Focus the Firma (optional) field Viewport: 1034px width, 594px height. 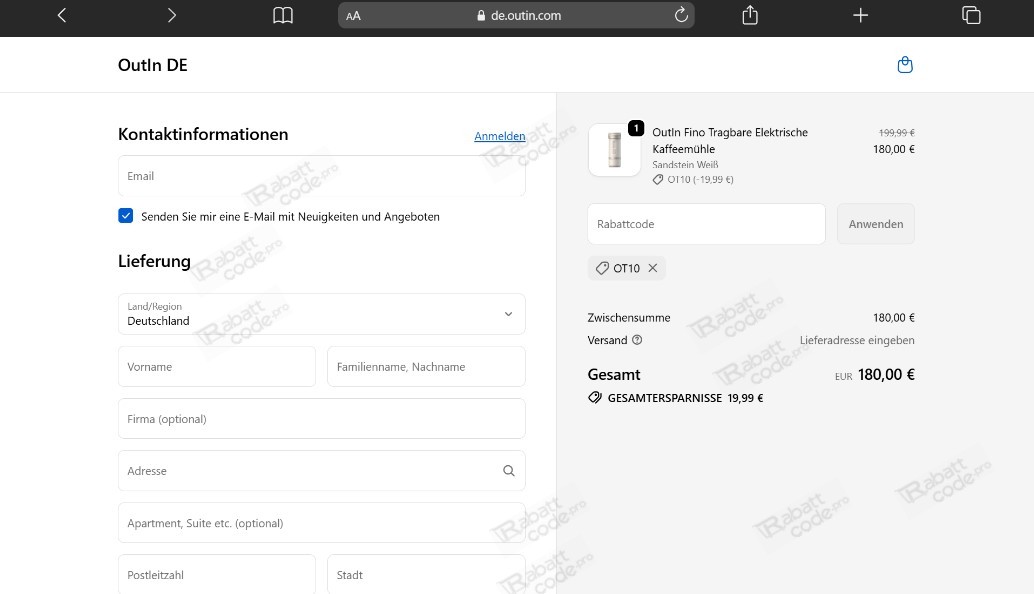(x=322, y=419)
